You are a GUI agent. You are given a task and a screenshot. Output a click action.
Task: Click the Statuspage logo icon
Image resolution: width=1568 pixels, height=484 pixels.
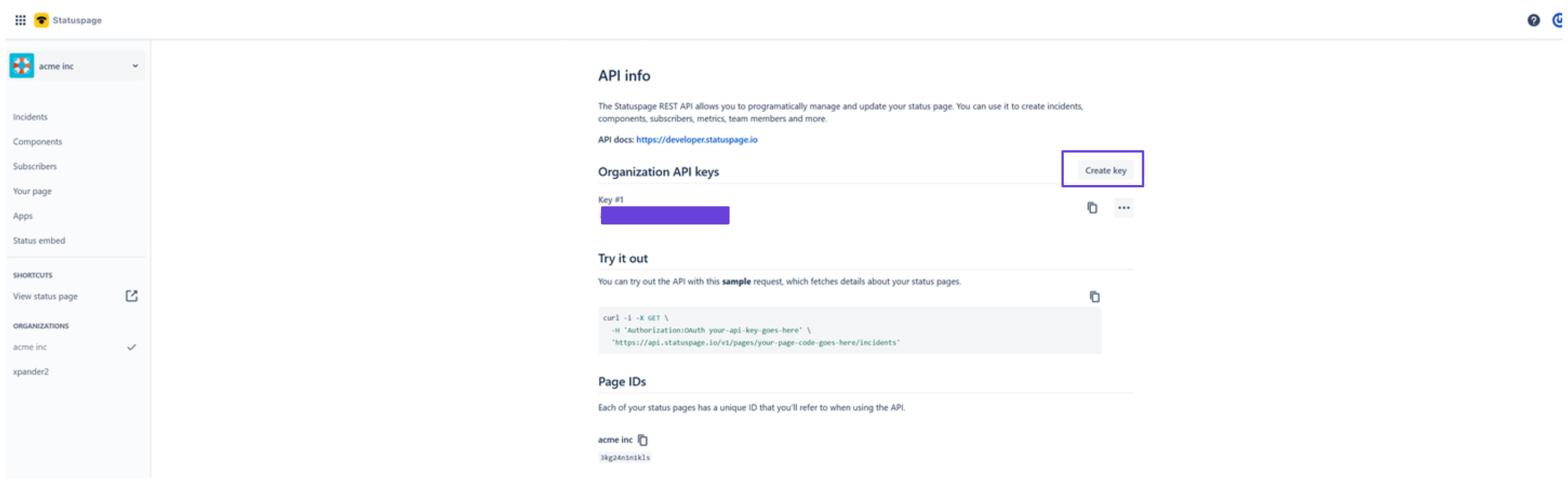pyautogui.click(x=42, y=20)
